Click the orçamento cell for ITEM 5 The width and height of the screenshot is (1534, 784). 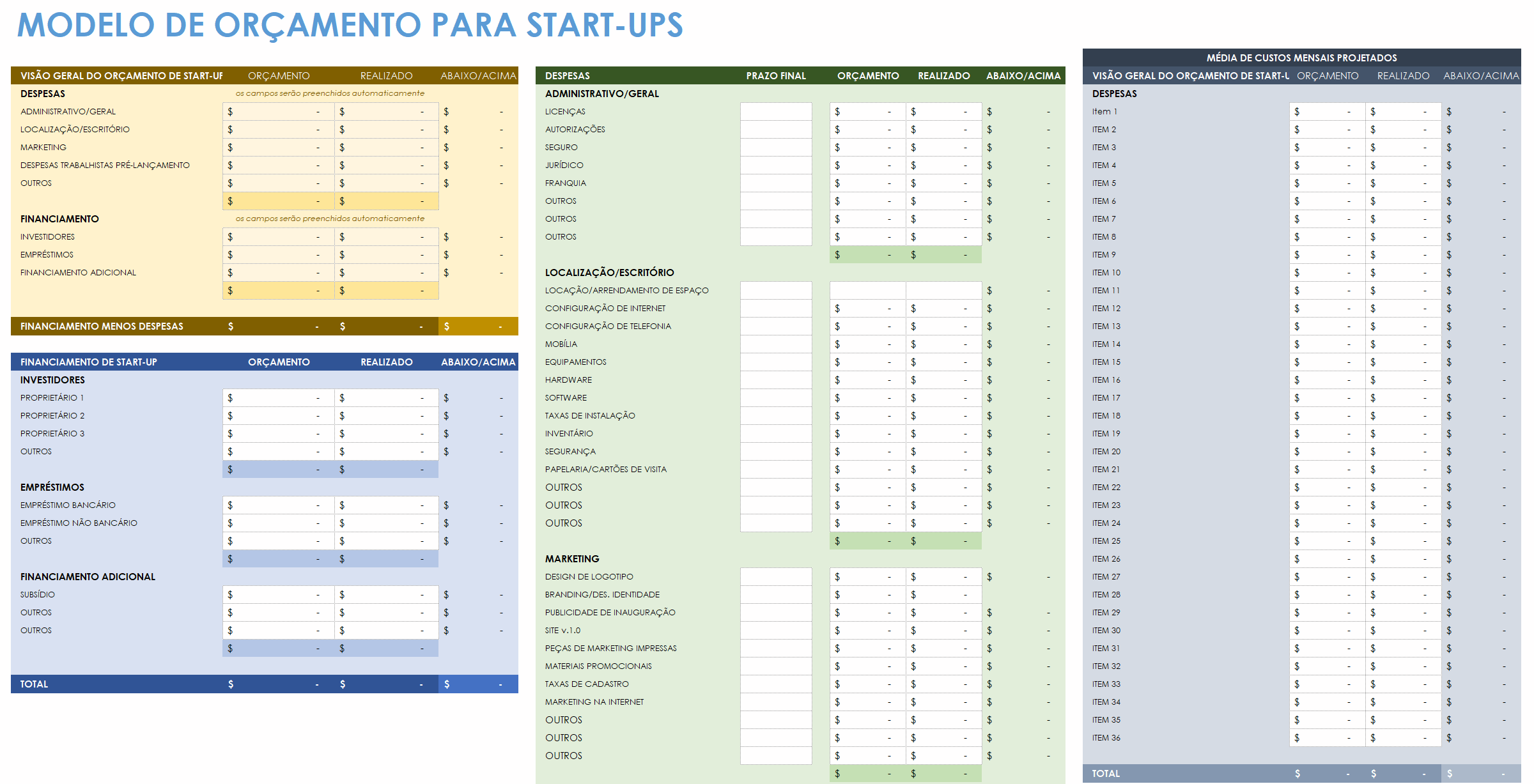tap(1328, 183)
